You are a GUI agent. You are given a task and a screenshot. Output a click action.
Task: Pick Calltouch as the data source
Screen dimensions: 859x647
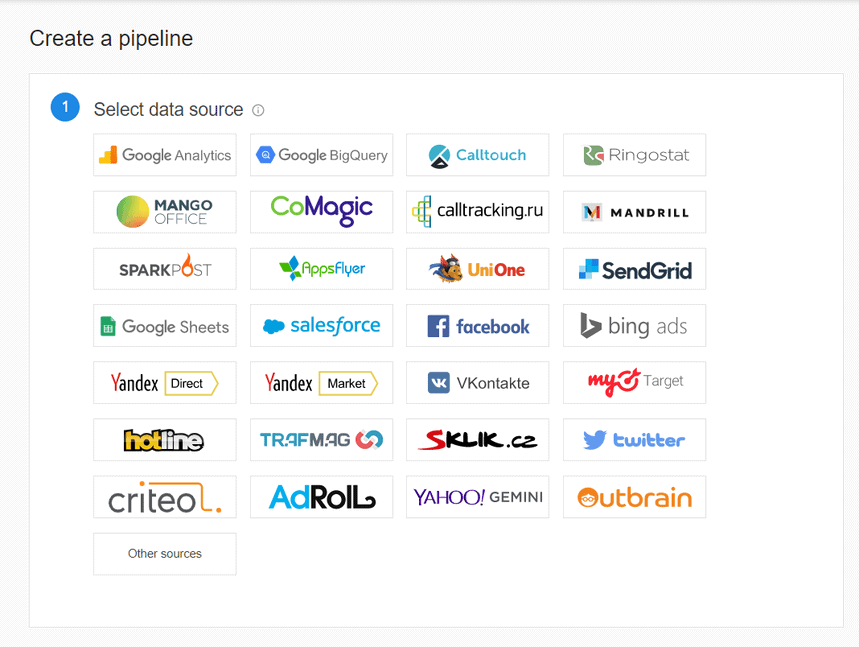coord(477,155)
